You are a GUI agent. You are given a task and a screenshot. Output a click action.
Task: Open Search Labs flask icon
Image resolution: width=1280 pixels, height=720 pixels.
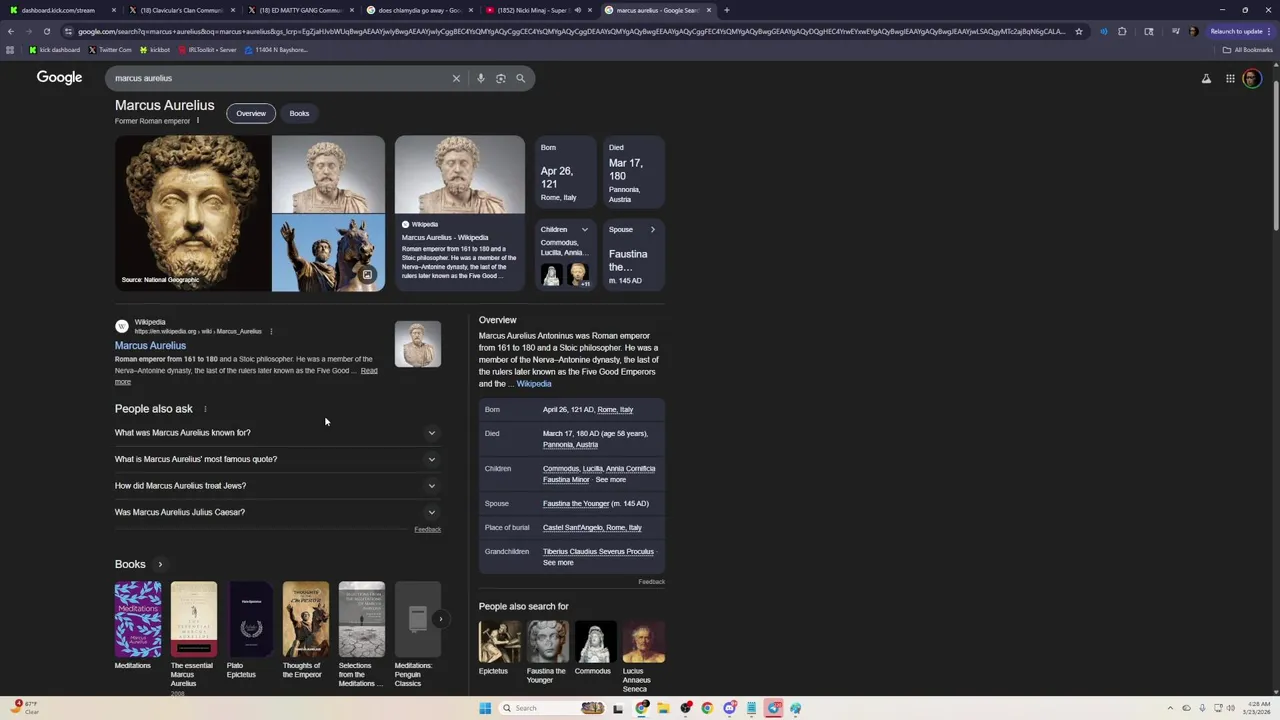tap(1206, 79)
